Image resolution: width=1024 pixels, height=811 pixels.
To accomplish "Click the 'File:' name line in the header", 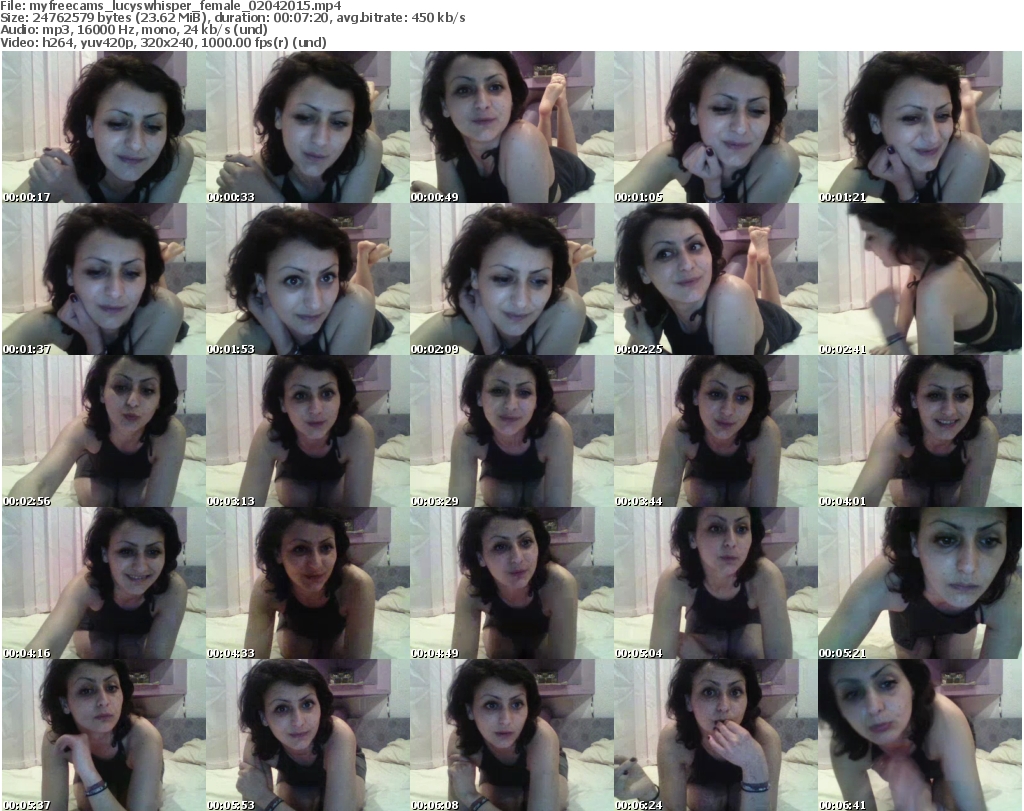I will point(170,6).
